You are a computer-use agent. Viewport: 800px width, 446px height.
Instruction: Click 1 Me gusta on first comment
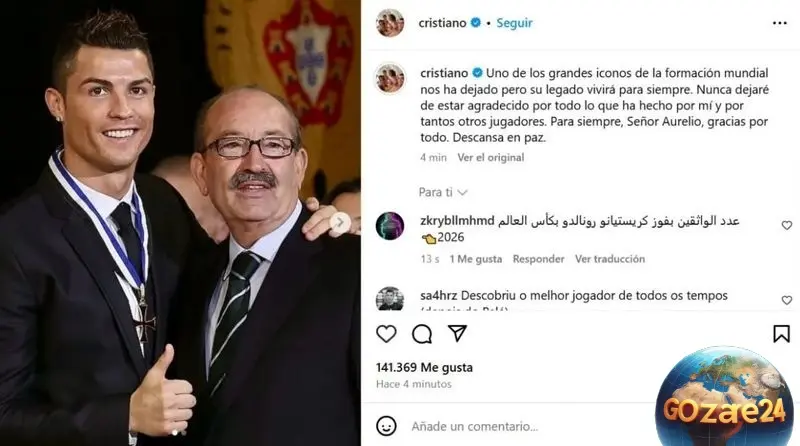point(476,259)
